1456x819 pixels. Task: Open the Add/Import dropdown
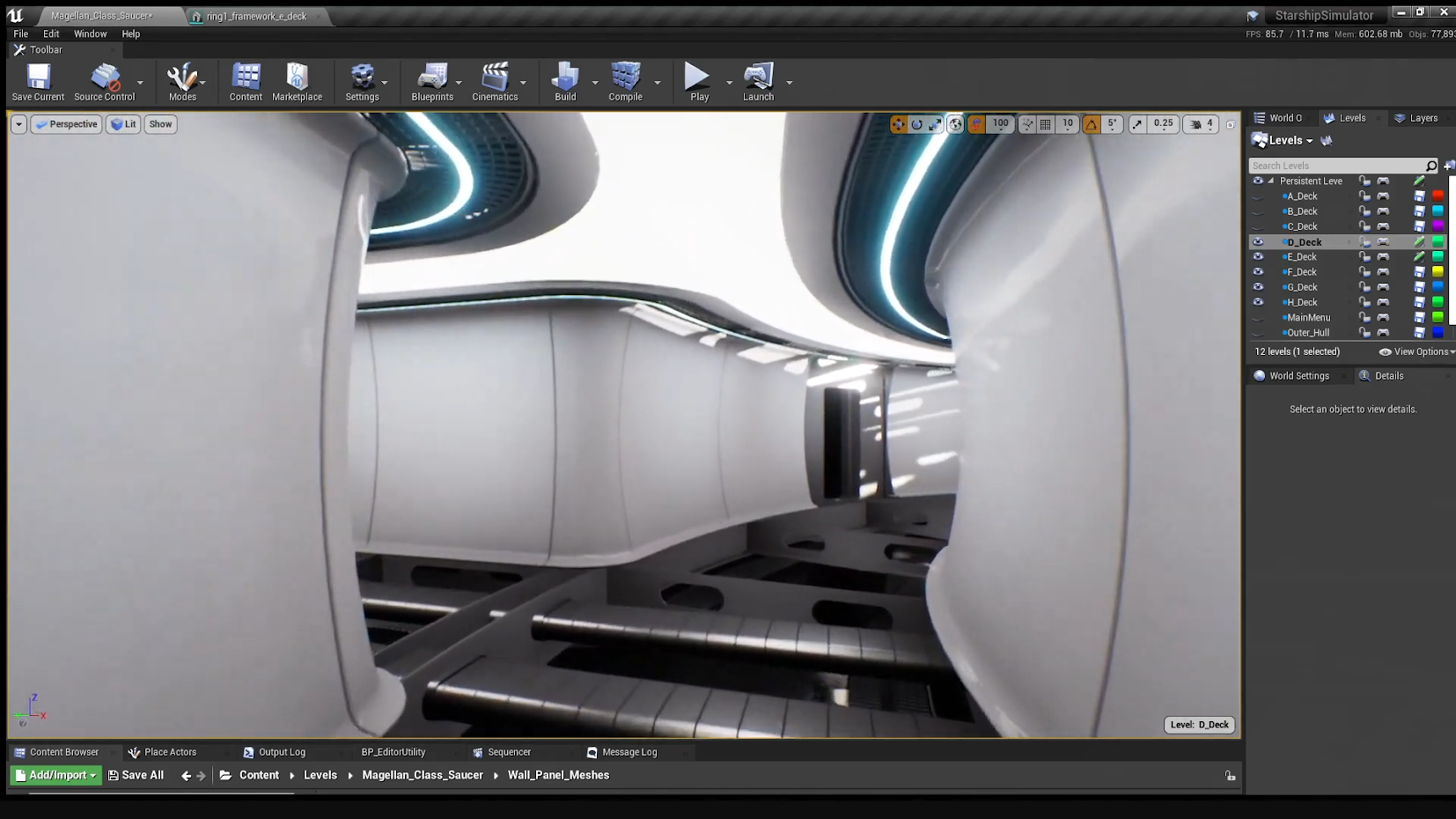(x=56, y=775)
